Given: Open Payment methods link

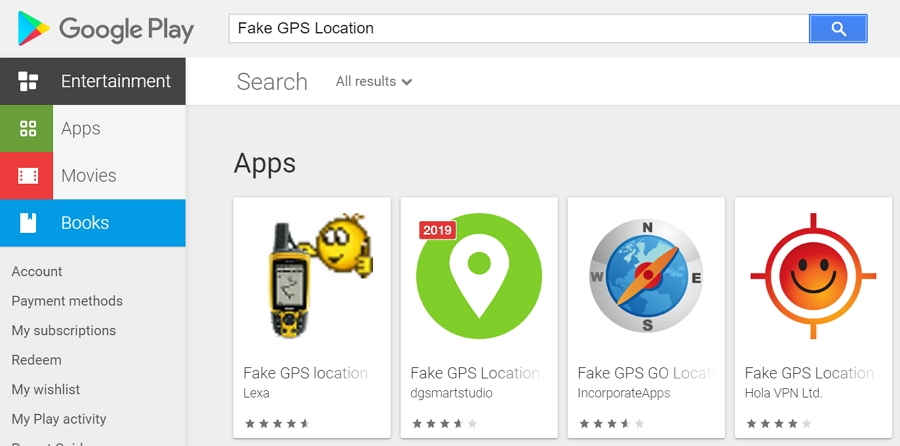Looking at the screenshot, I should tap(67, 301).
